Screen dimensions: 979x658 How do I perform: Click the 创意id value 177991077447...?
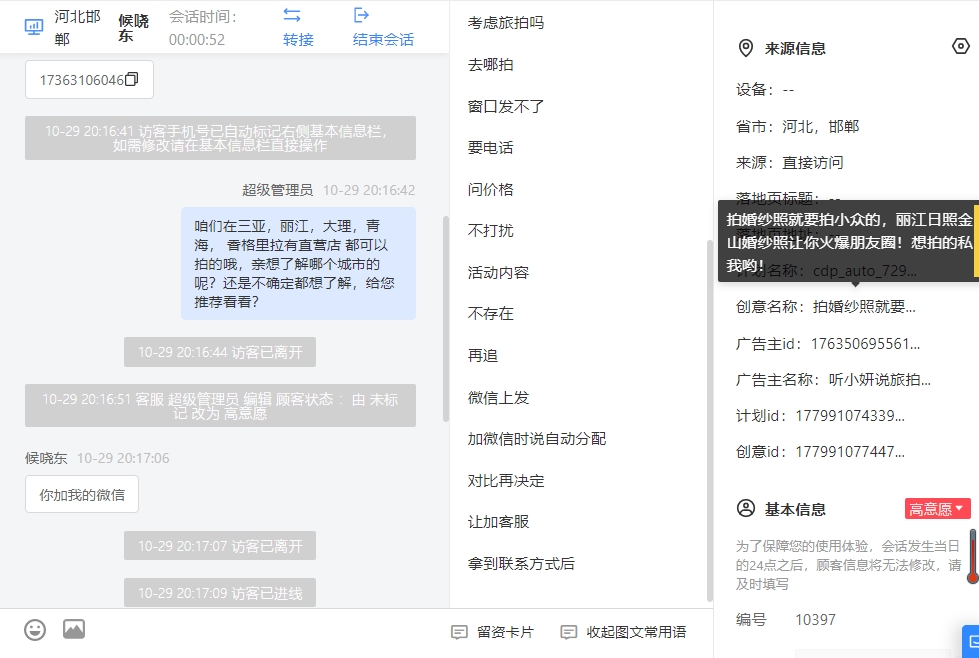click(x=850, y=452)
